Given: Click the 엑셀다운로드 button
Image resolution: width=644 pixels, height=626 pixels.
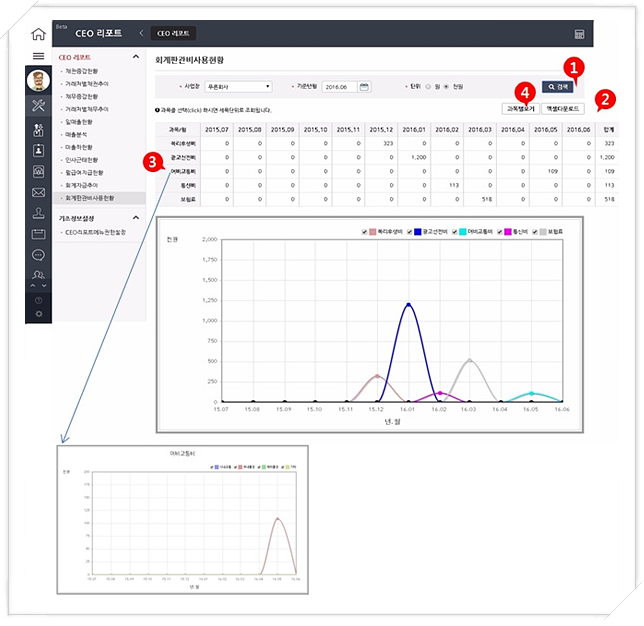Looking at the screenshot, I should pyautogui.click(x=563, y=107).
